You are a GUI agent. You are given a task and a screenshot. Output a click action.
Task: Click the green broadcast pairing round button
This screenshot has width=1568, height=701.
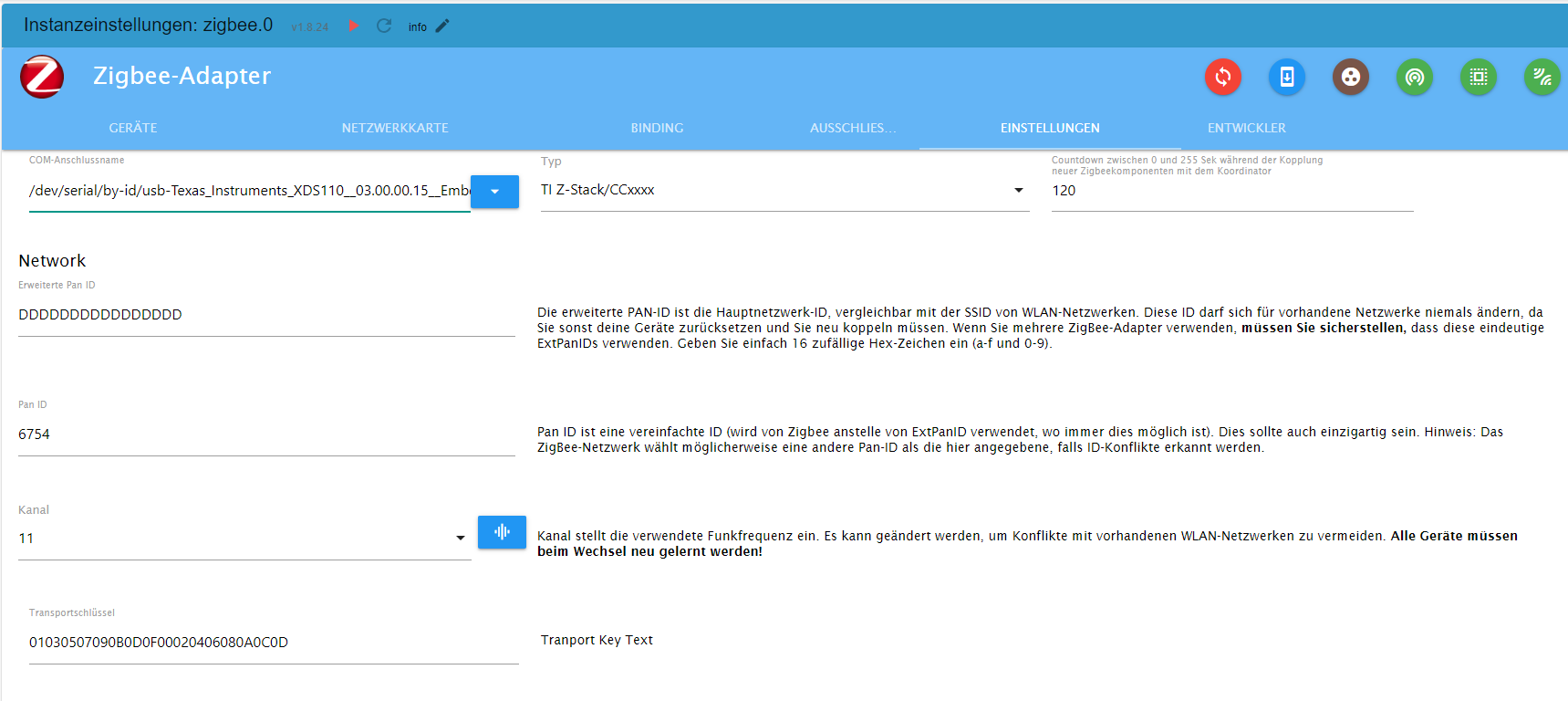click(1415, 77)
